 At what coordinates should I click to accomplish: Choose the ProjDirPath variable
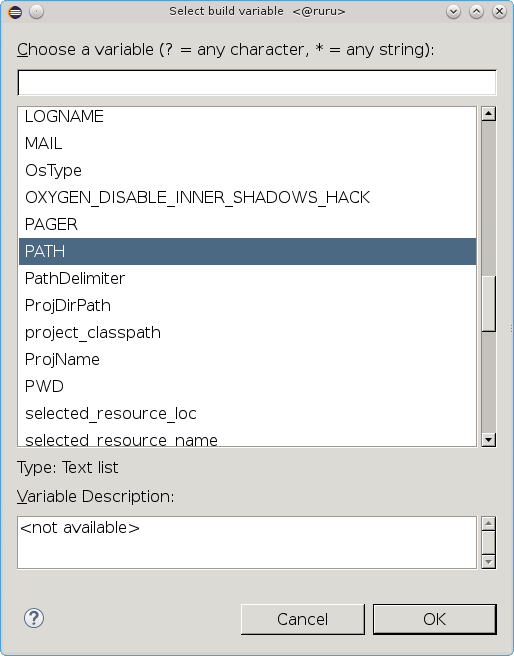(247, 305)
